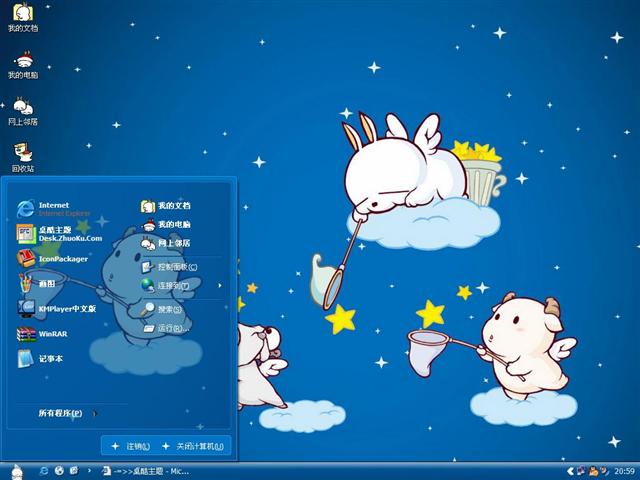This screenshot has width=640, height=480.
Task: Click the globe quick launch icon
Action: 59,471
